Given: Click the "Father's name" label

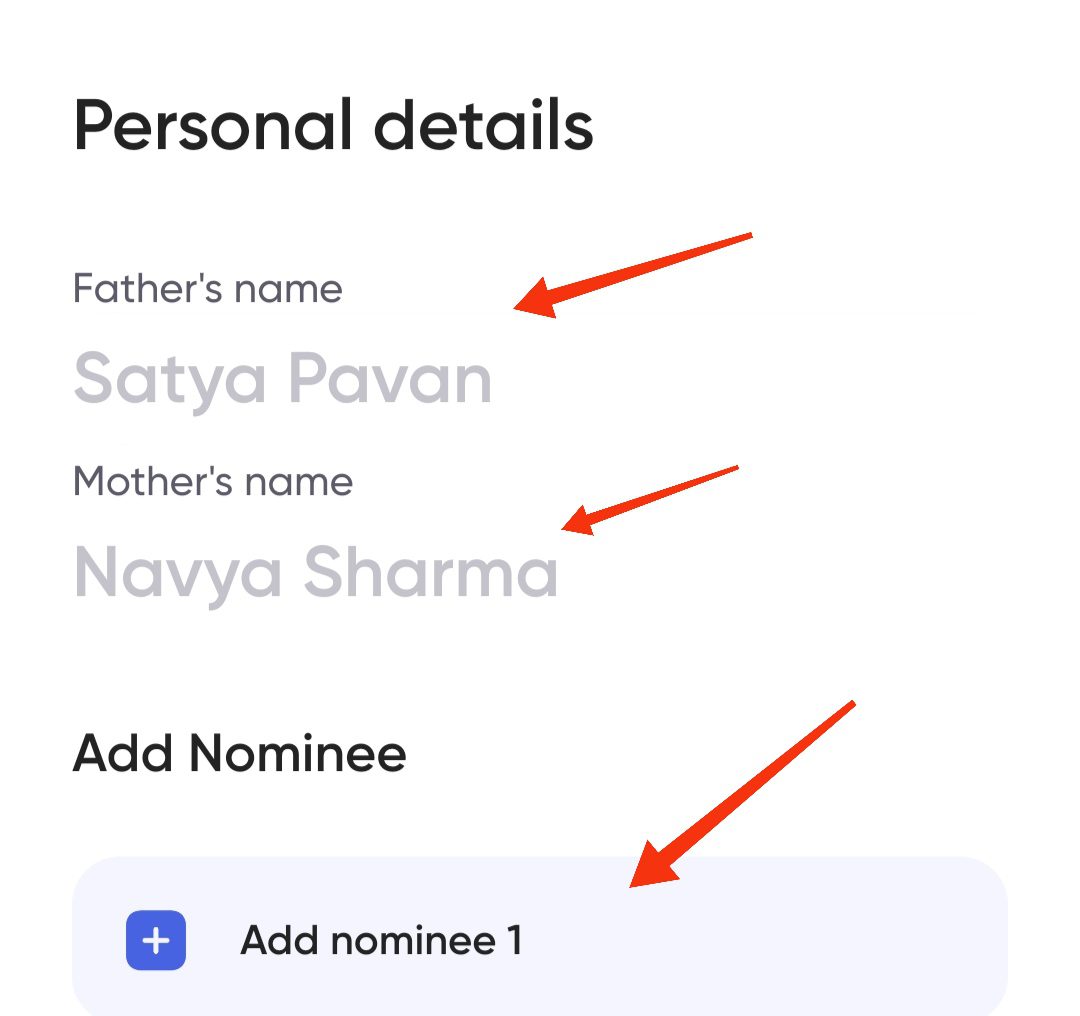Looking at the screenshot, I should 208,289.
